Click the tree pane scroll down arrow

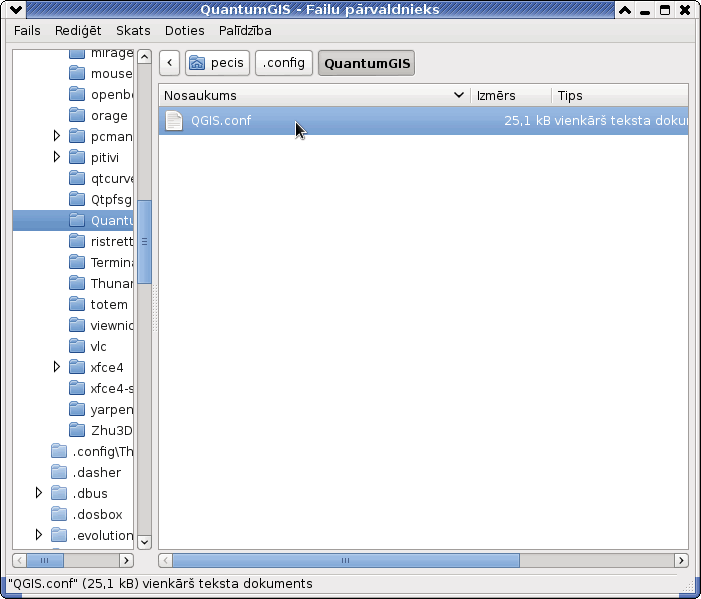(x=144, y=542)
